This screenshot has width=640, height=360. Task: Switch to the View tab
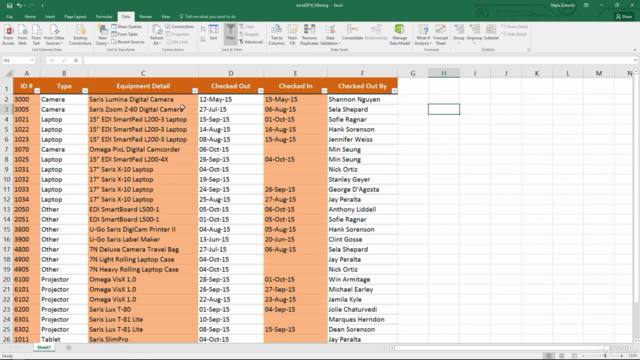click(165, 17)
